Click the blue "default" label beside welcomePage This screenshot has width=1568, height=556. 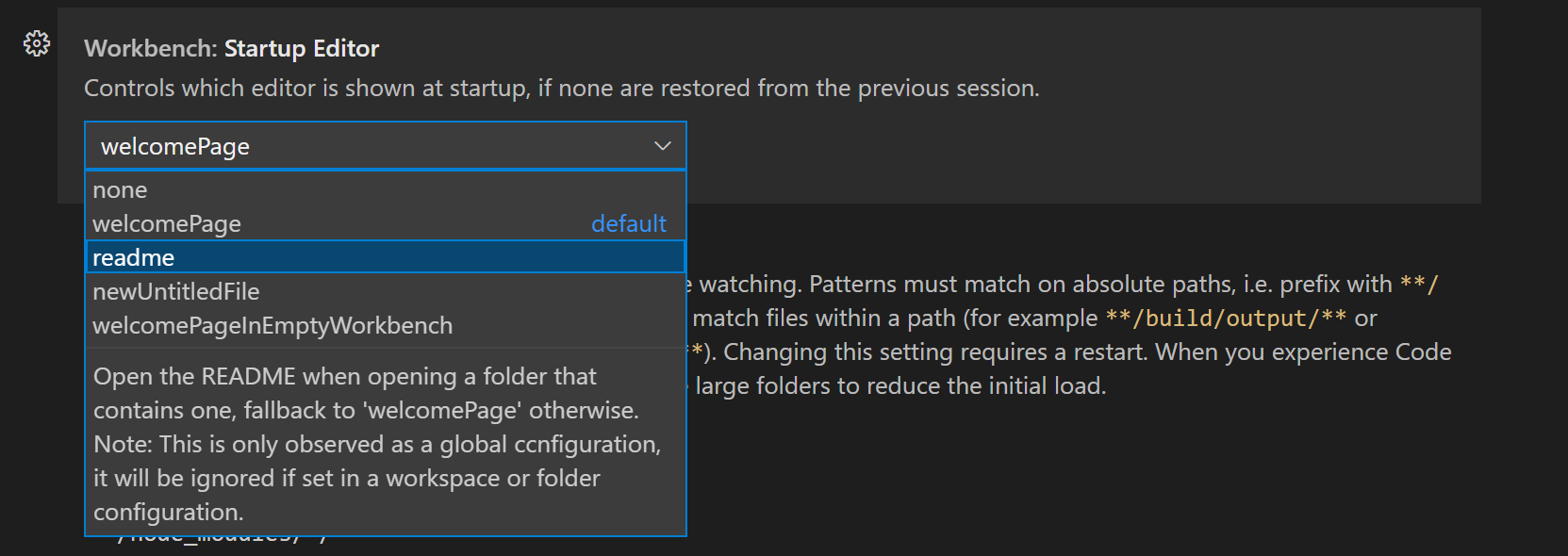[x=629, y=223]
